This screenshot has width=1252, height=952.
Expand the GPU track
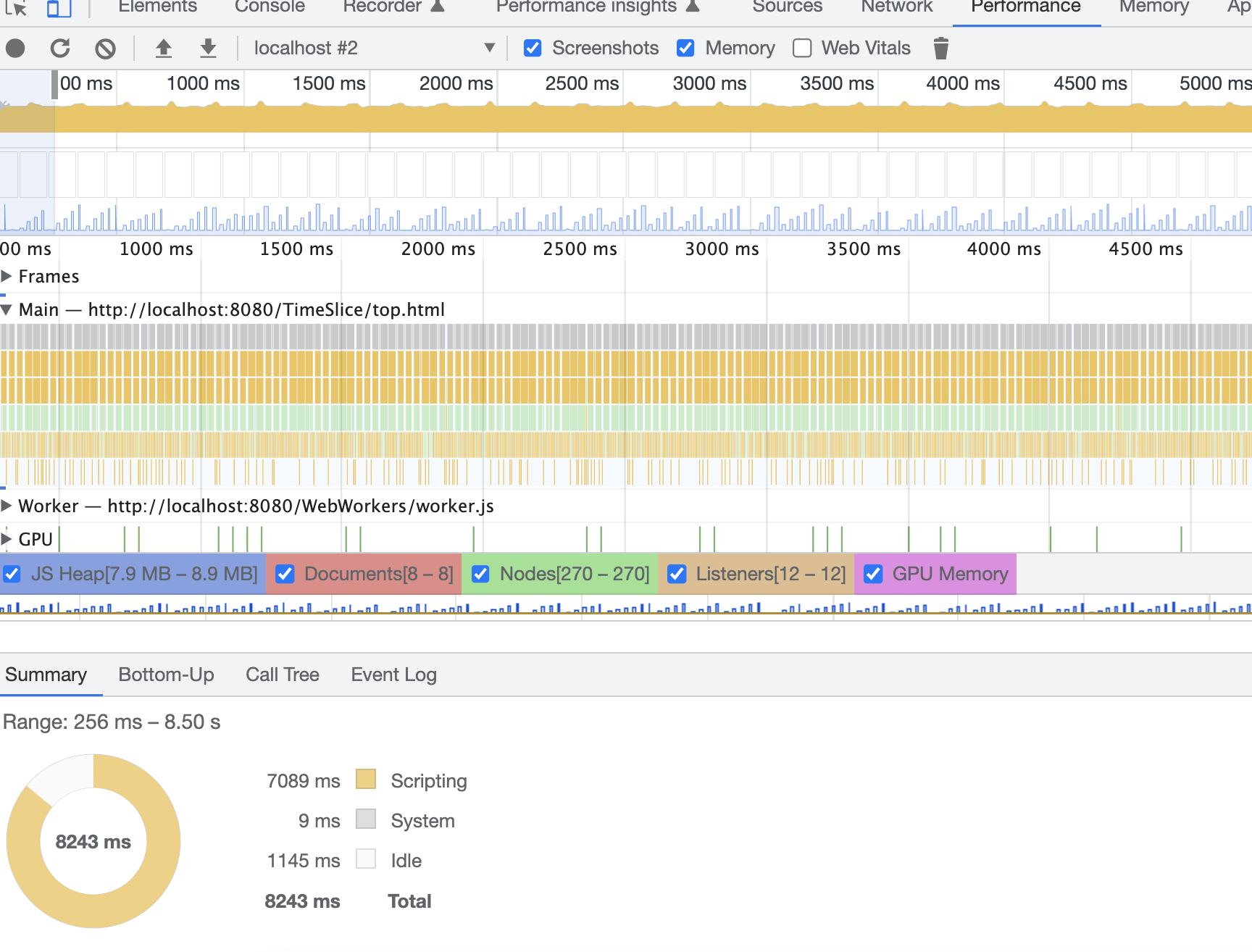click(x=7, y=539)
